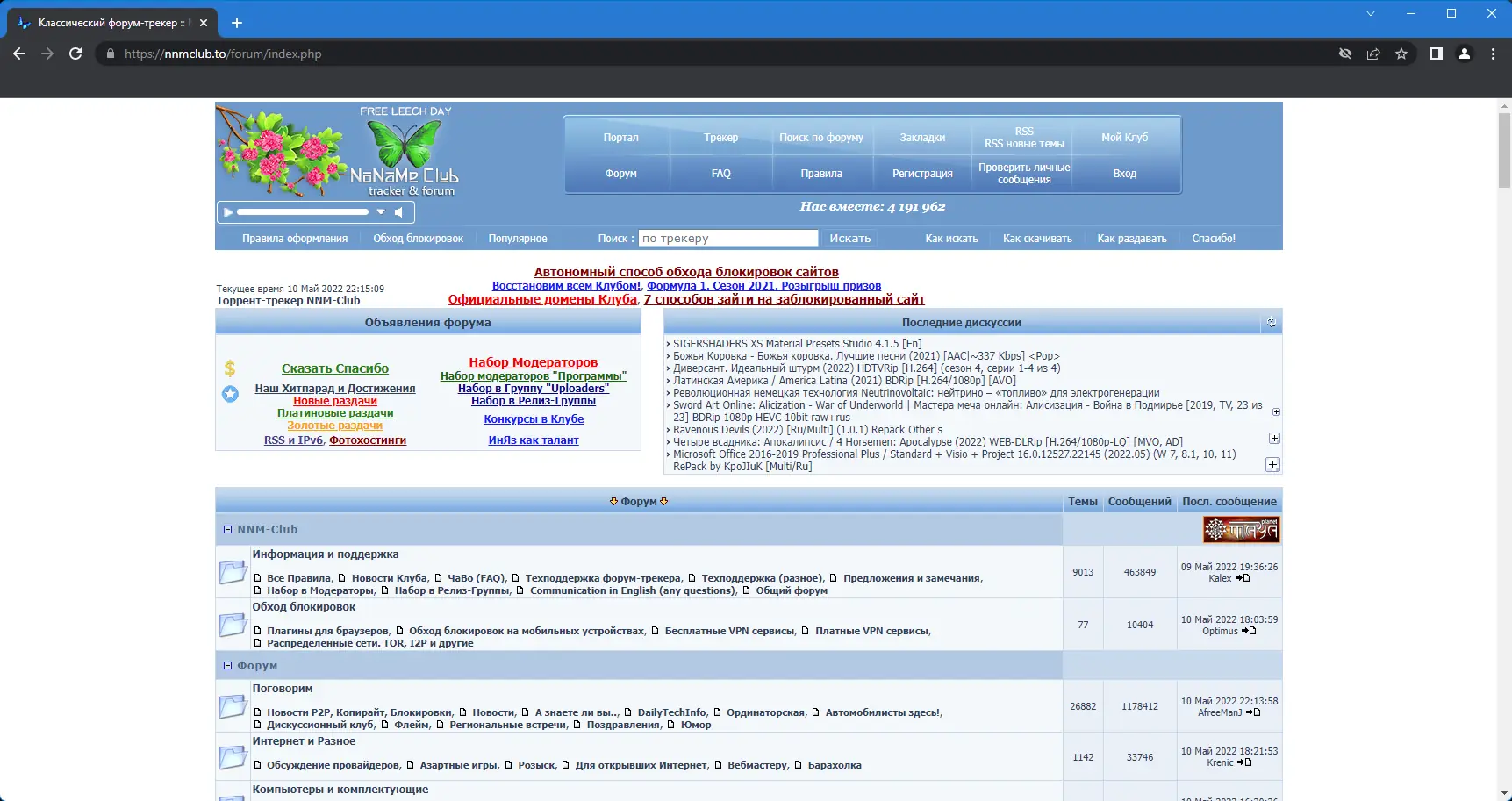Expand the discussions list with the largest plus button
1512x801 pixels.
click(x=1272, y=464)
